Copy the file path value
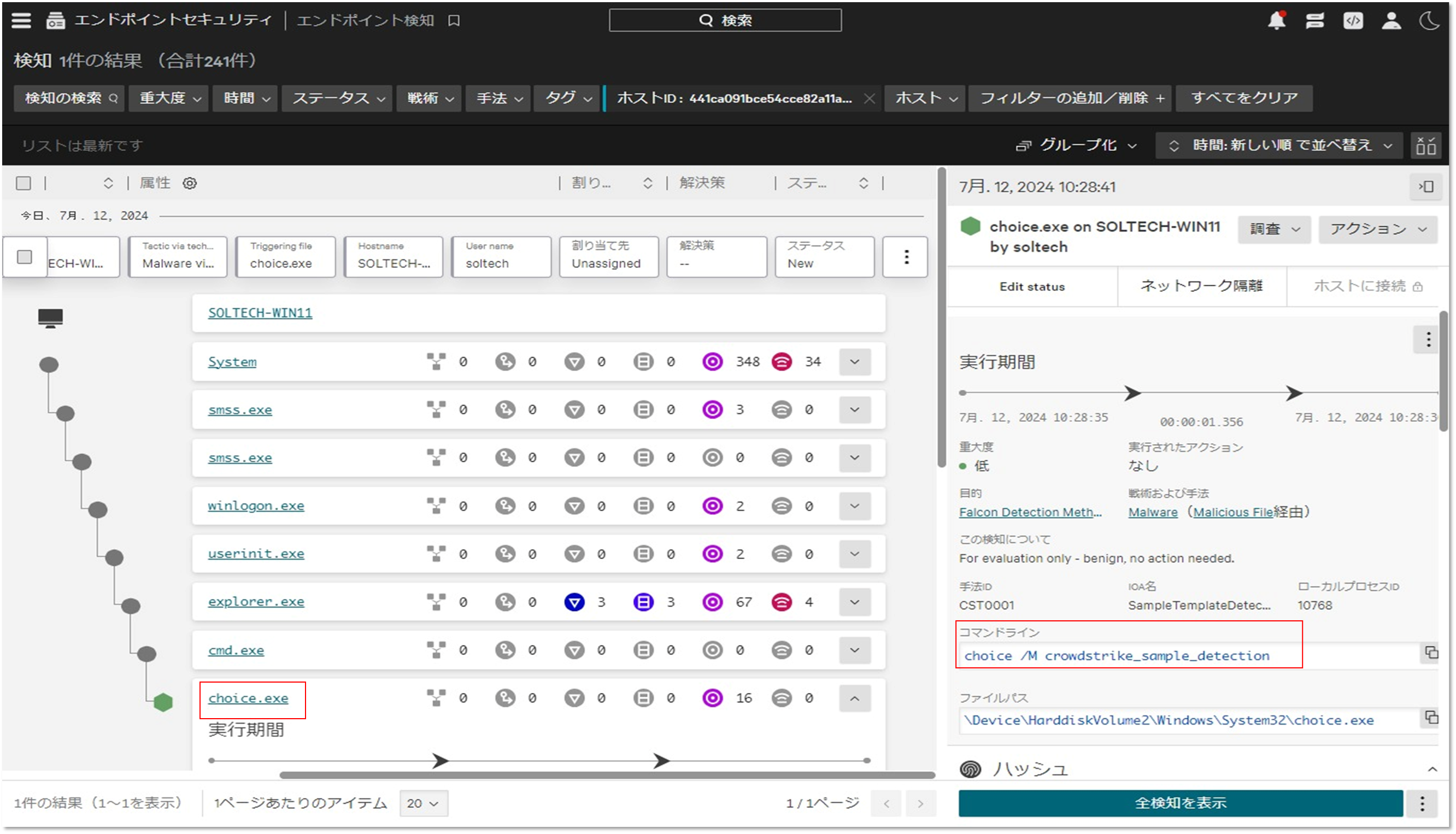The image size is (1456, 834). (x=1431, y=717)
